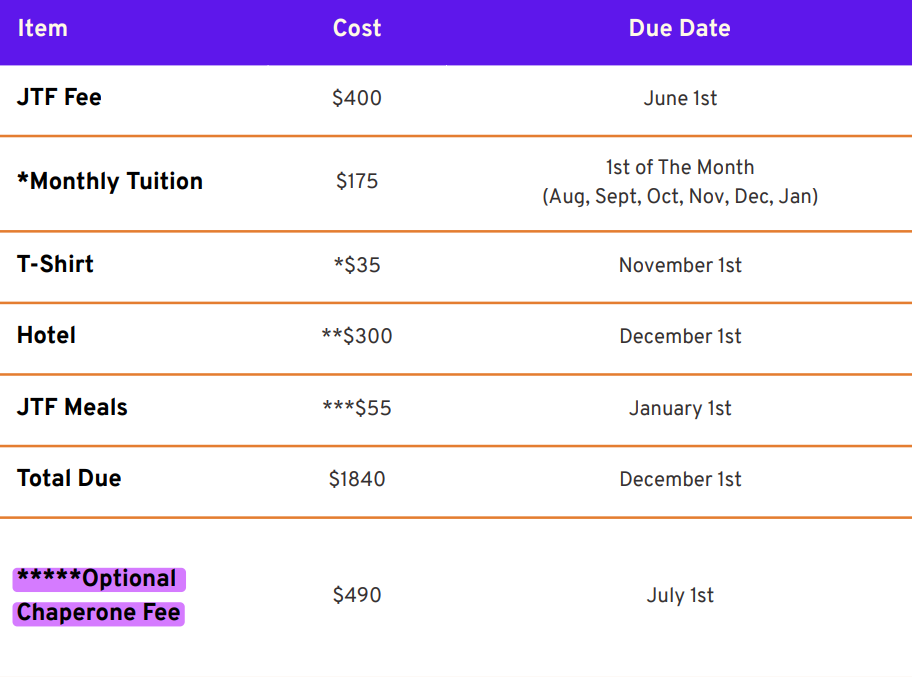Select the T-Shirt row label
Screen dimensions: 912x677
55,265
